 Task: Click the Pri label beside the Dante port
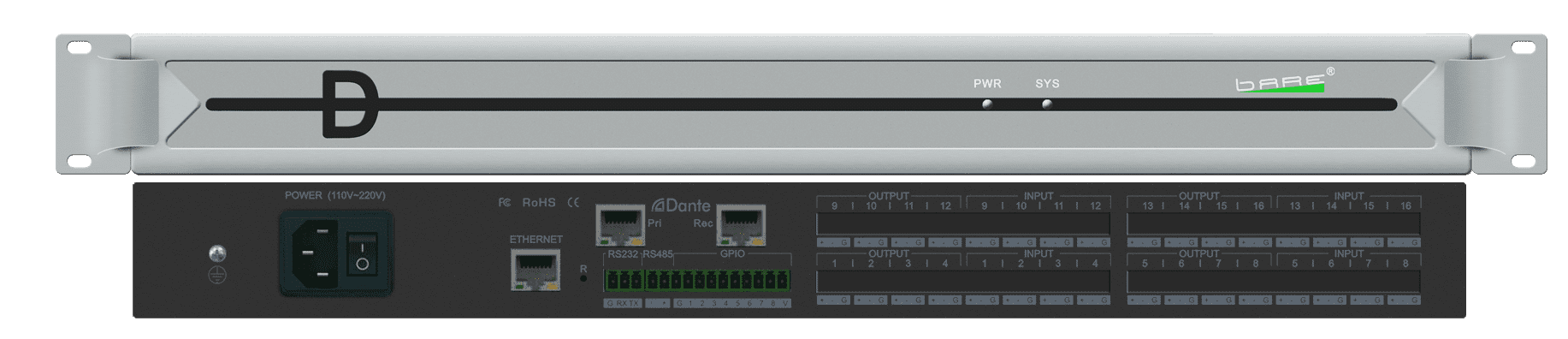654,223
